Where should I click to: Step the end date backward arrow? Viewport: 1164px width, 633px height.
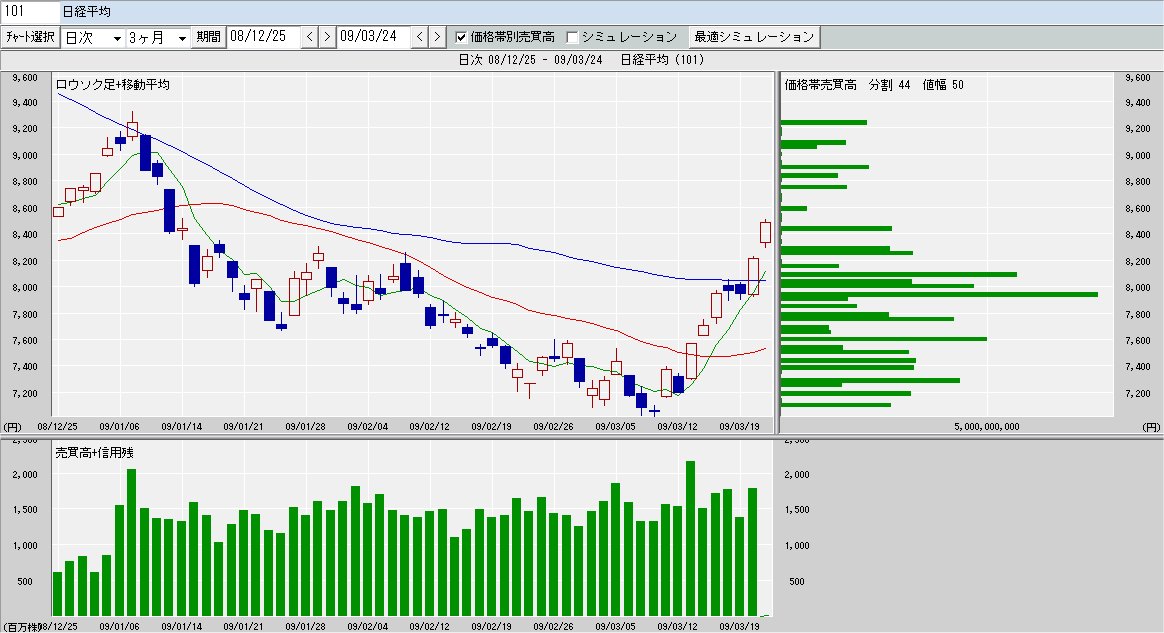click(x=420, y=37)
